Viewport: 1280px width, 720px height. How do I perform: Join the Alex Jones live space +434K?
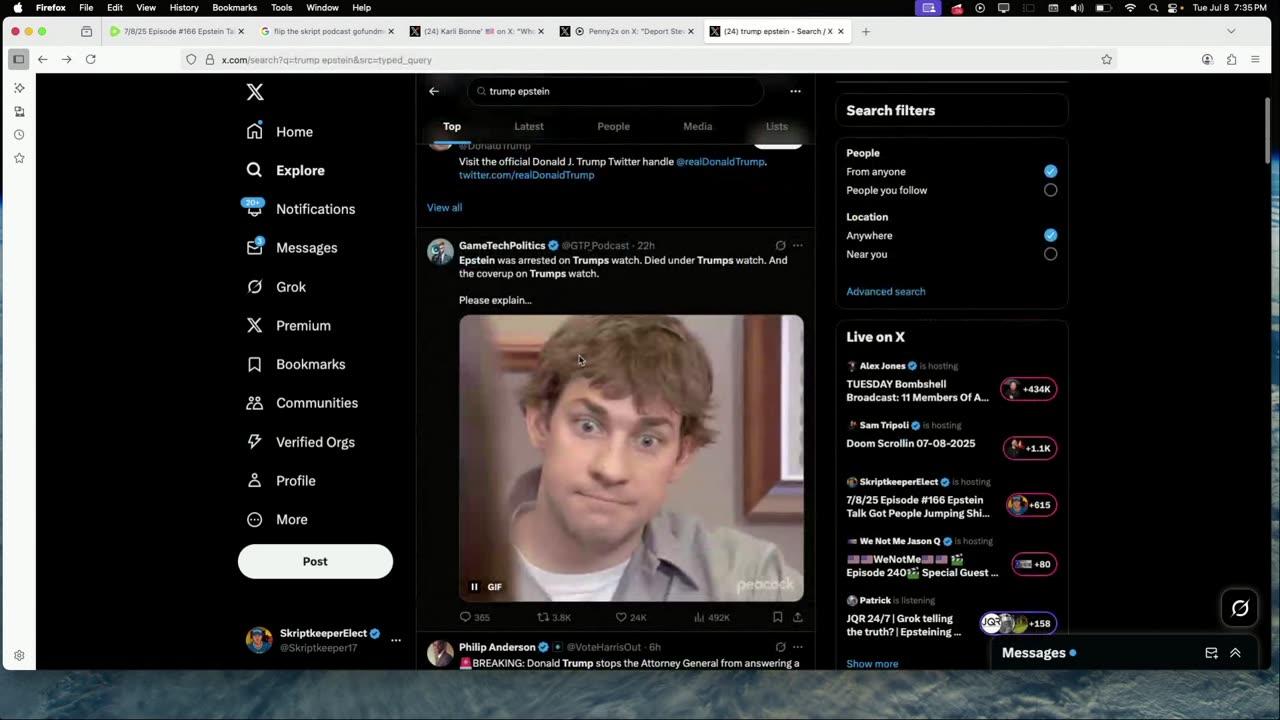(x=1029, y=389)
